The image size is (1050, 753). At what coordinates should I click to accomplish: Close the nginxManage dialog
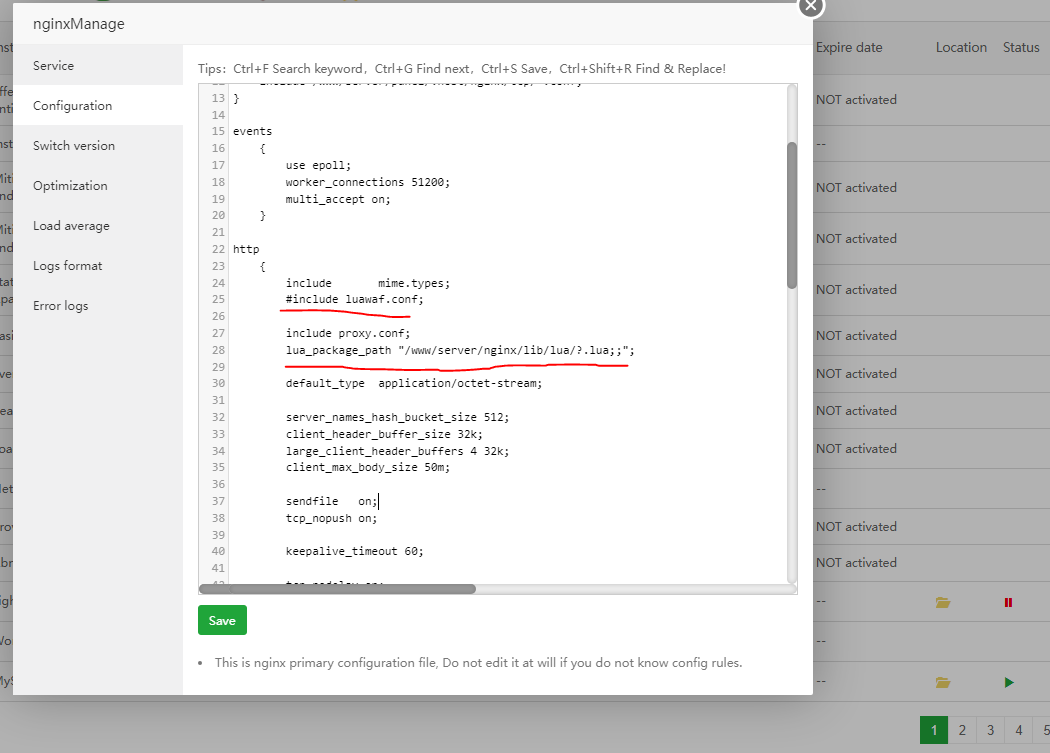coord(811,6)
